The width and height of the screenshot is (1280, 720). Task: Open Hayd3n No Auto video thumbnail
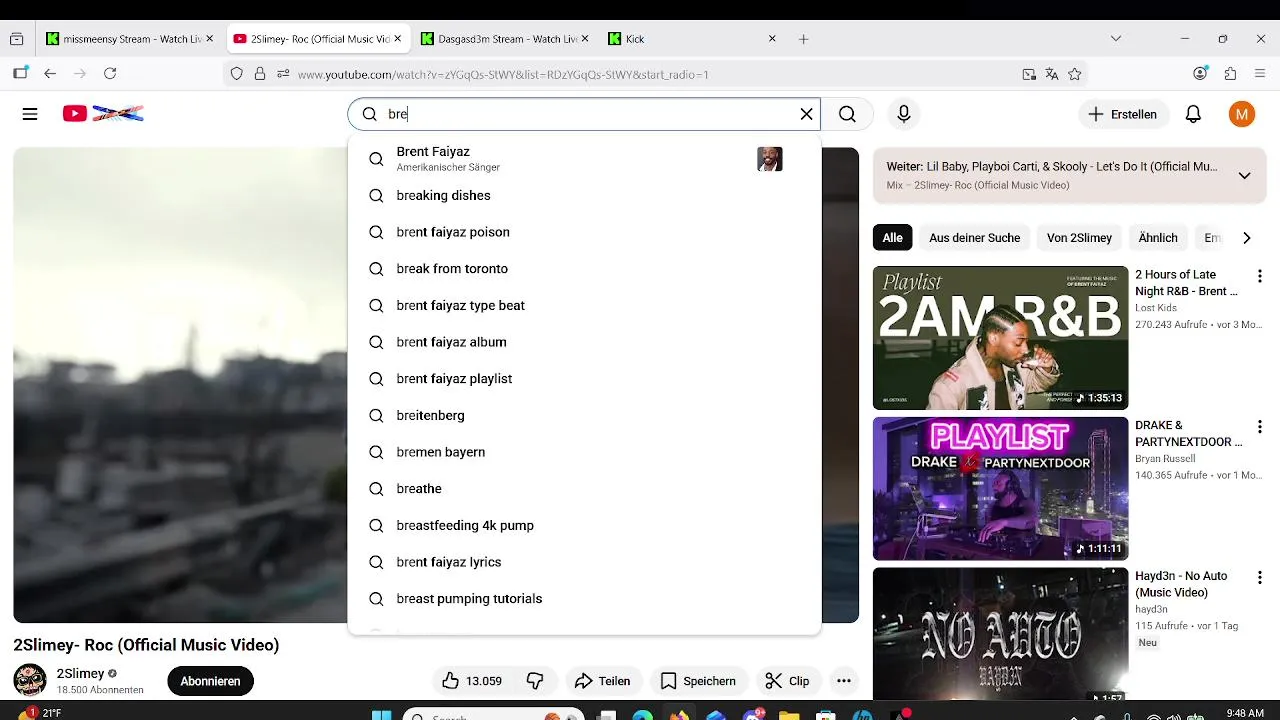pyautogui.click(x=1000, y=634)
